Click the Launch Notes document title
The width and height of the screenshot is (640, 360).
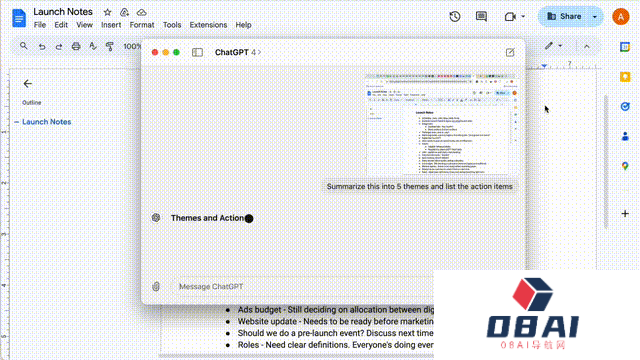(x=63, y=12)
